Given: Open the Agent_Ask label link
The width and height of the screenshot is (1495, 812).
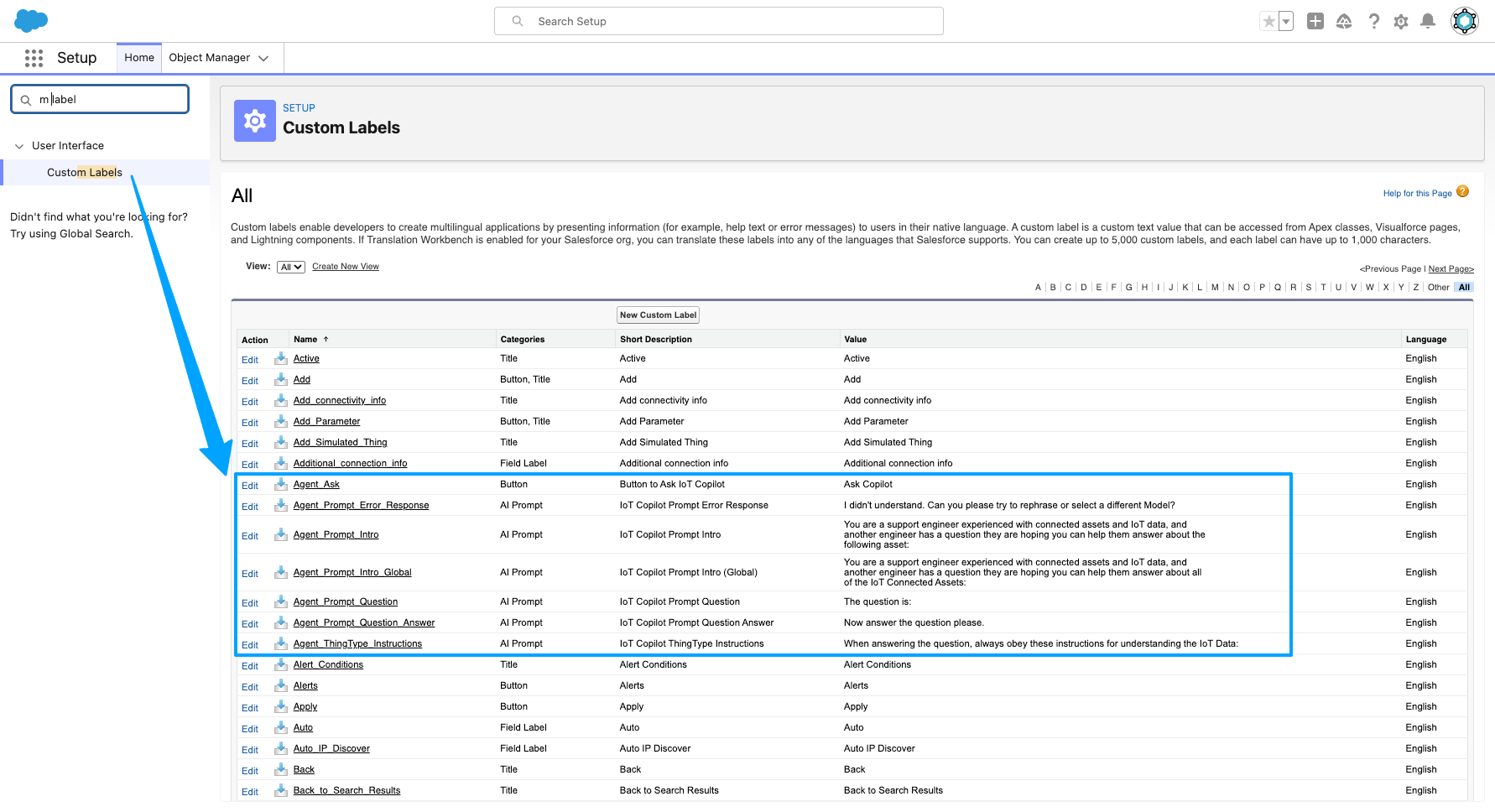Looking at the screenshot, I should [316, 484].
